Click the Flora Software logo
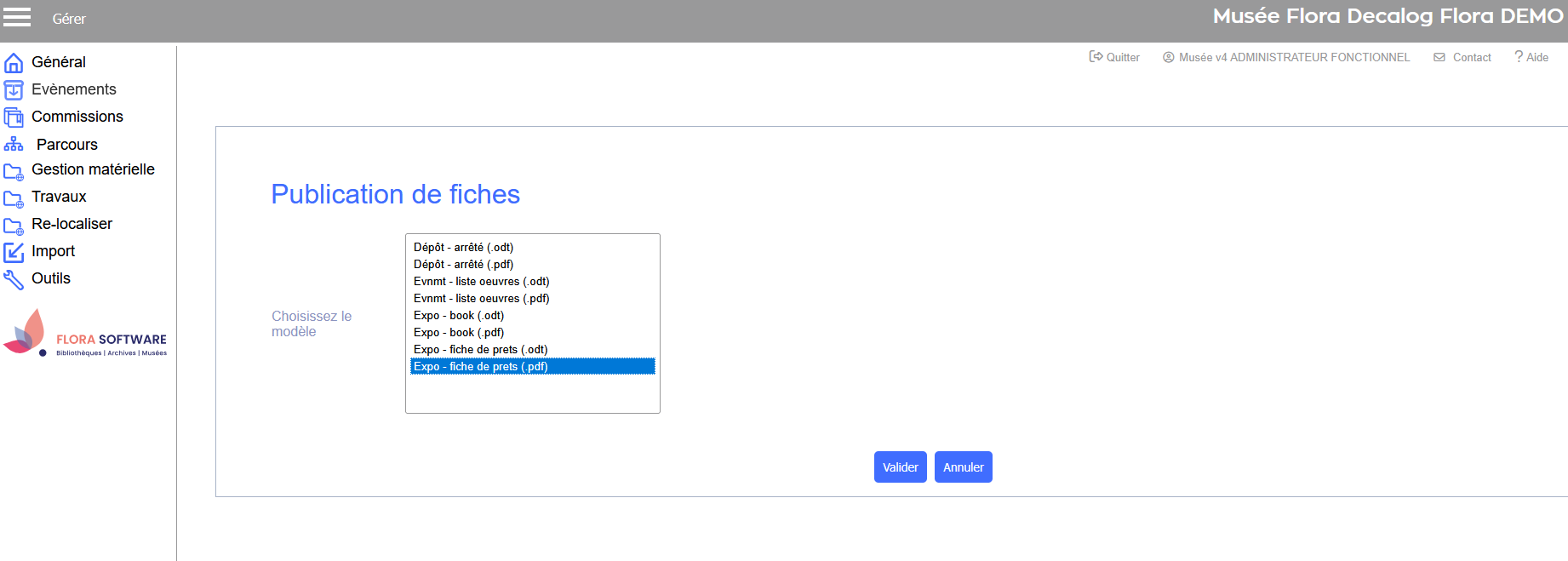This screenshot has width=1568, height=561. click(x=85, y=334)
